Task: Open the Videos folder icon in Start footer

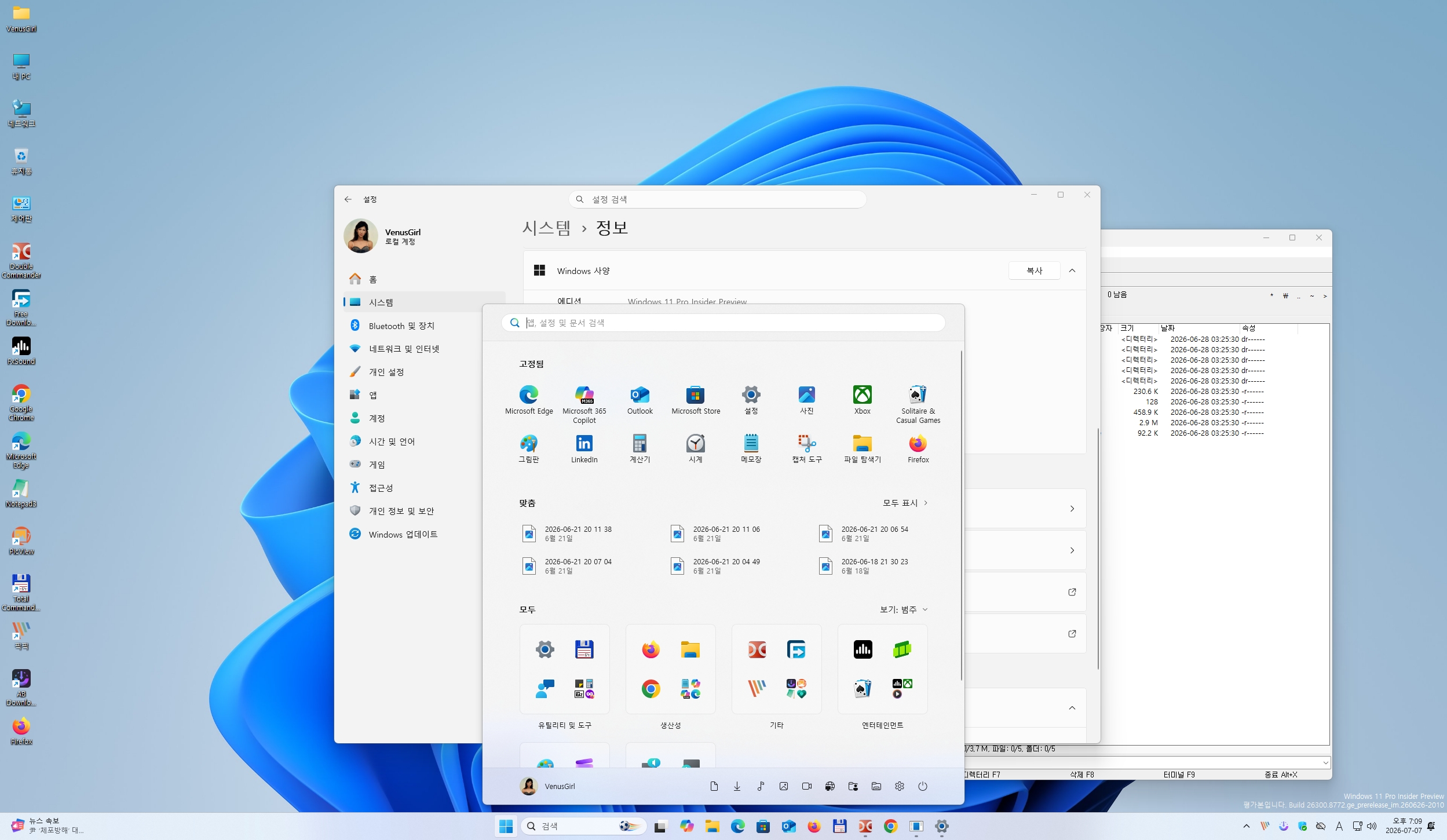Action: [807, 786]
